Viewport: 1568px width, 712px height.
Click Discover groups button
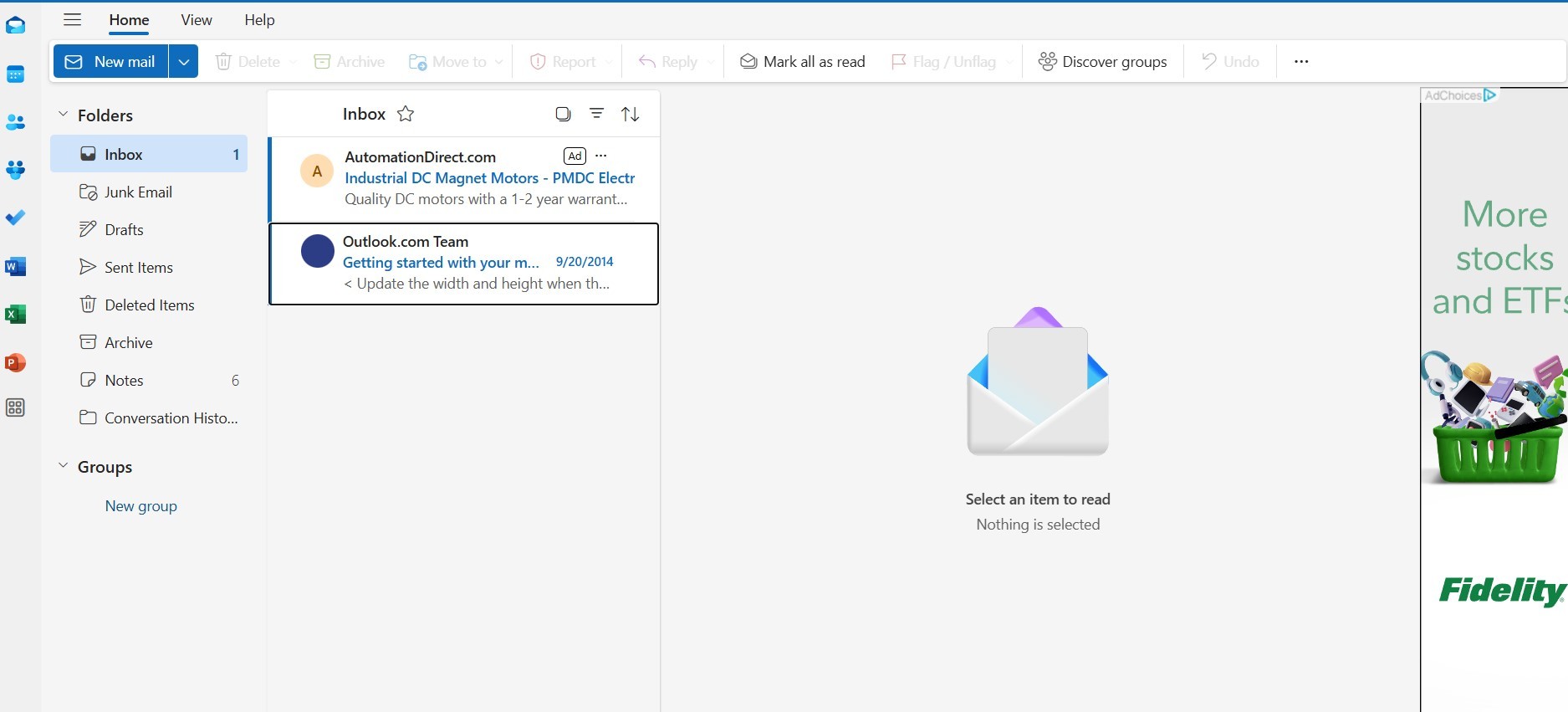1102,61
